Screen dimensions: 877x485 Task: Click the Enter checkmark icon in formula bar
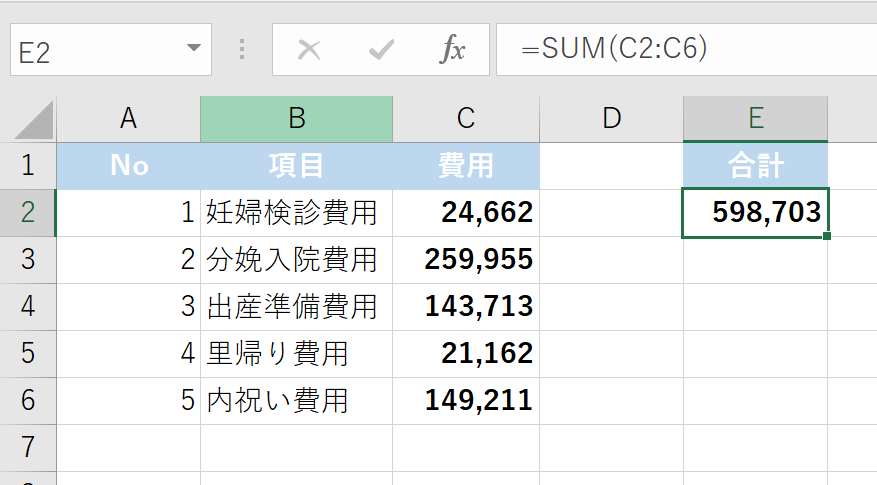pyautogui.click(x=381, y=50)
